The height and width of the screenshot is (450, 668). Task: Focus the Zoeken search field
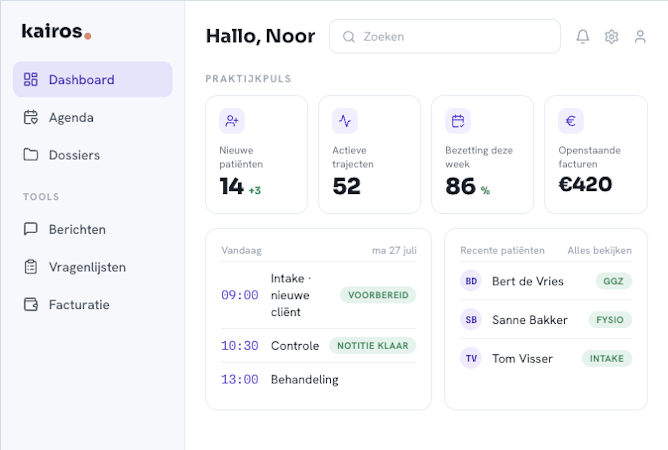(x=445, y=37)
